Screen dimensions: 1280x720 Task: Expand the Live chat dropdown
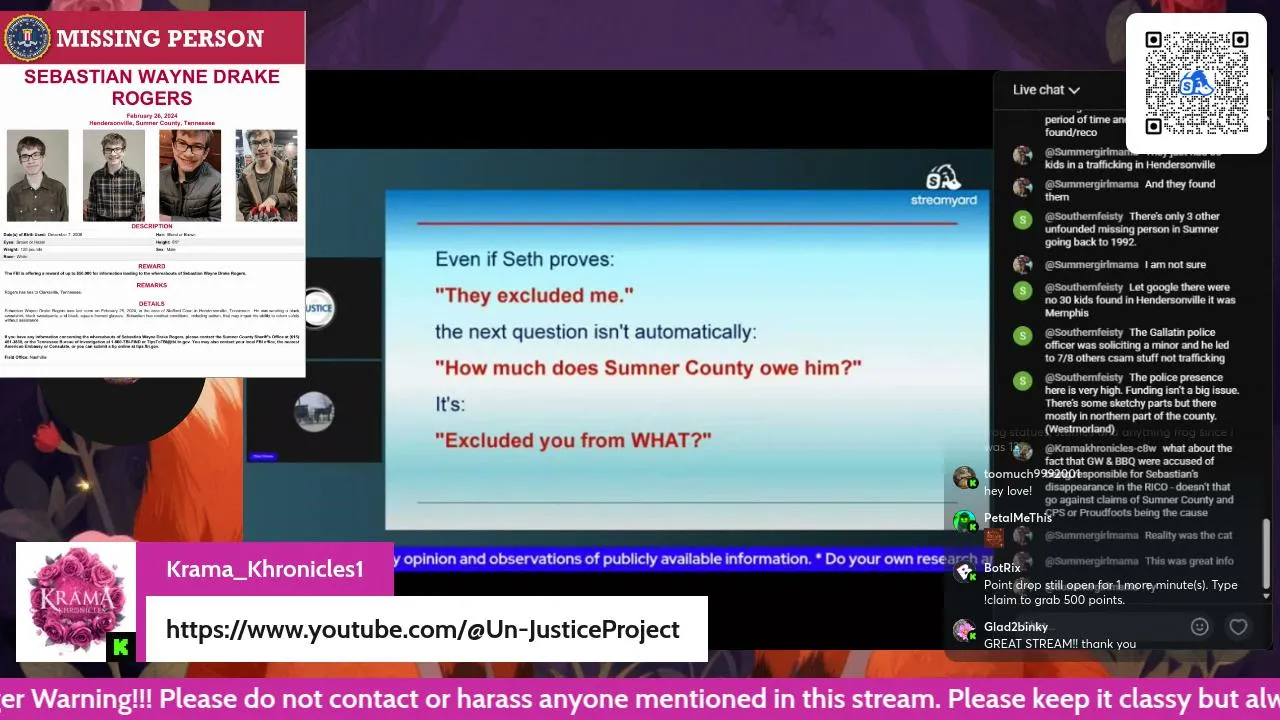click(x=1046, y=90)
